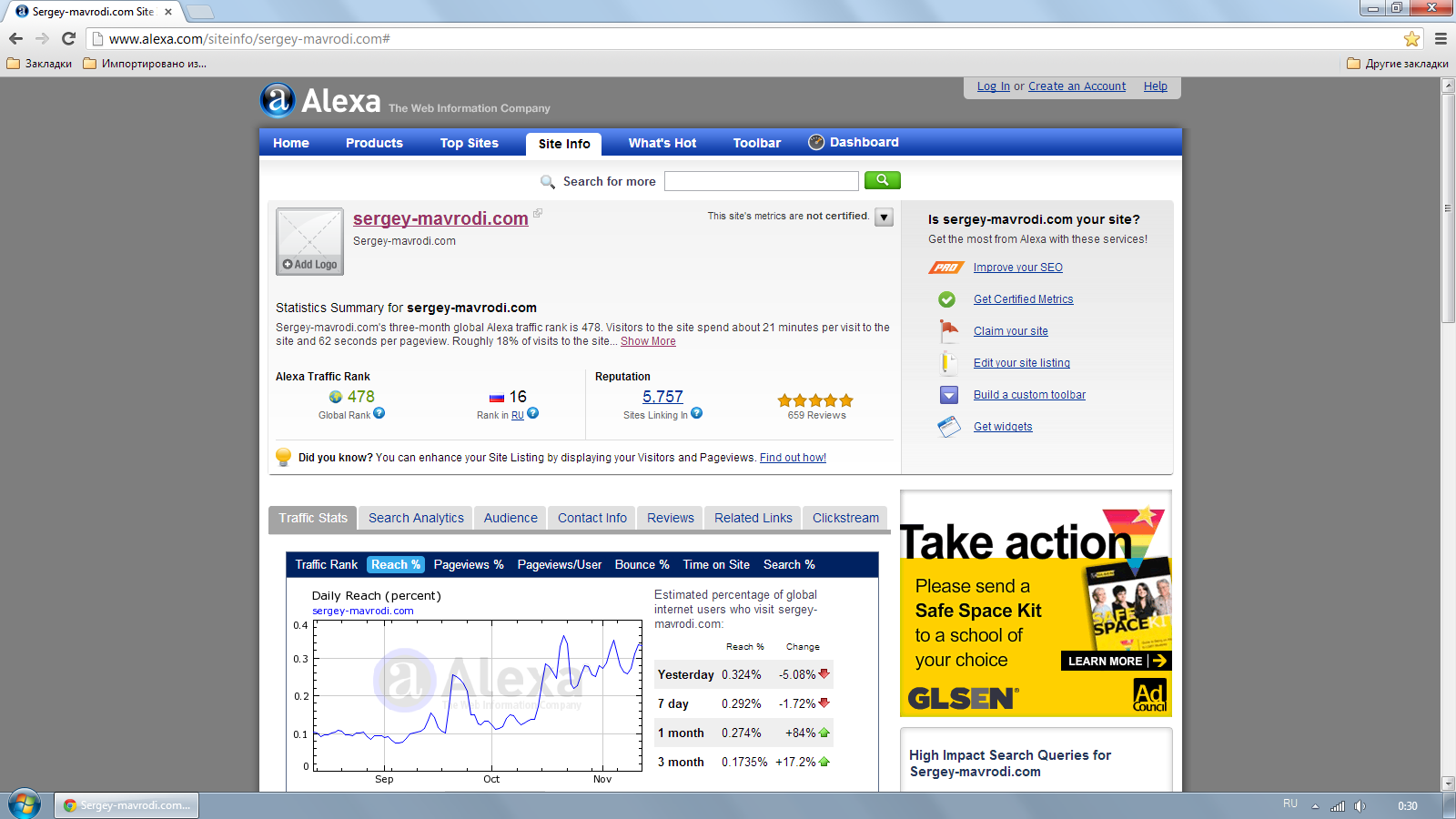
Task: Click the Dashboard gauge icon
Action: point(816,142)
